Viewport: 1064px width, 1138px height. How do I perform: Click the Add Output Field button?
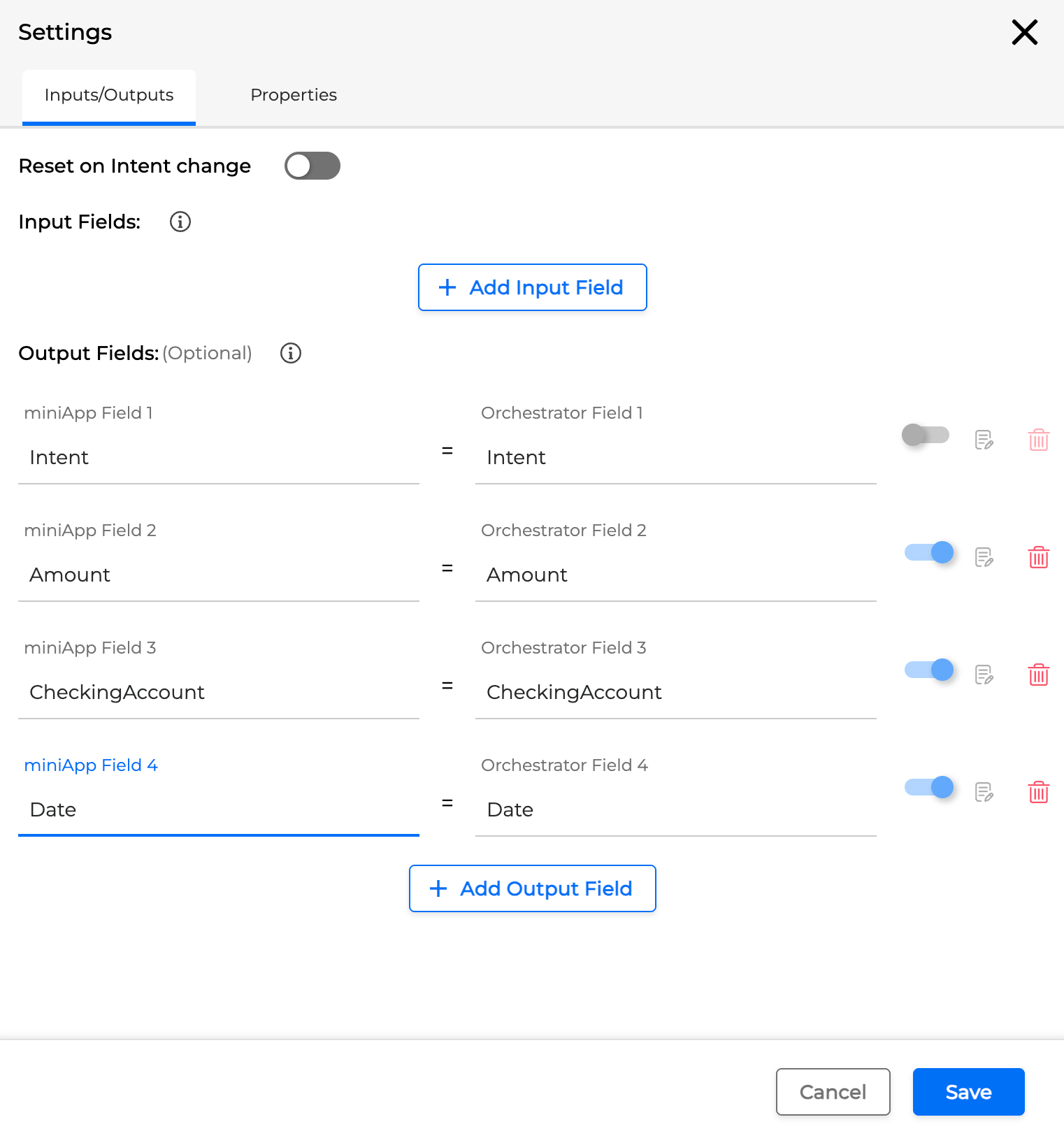(532, 888)
